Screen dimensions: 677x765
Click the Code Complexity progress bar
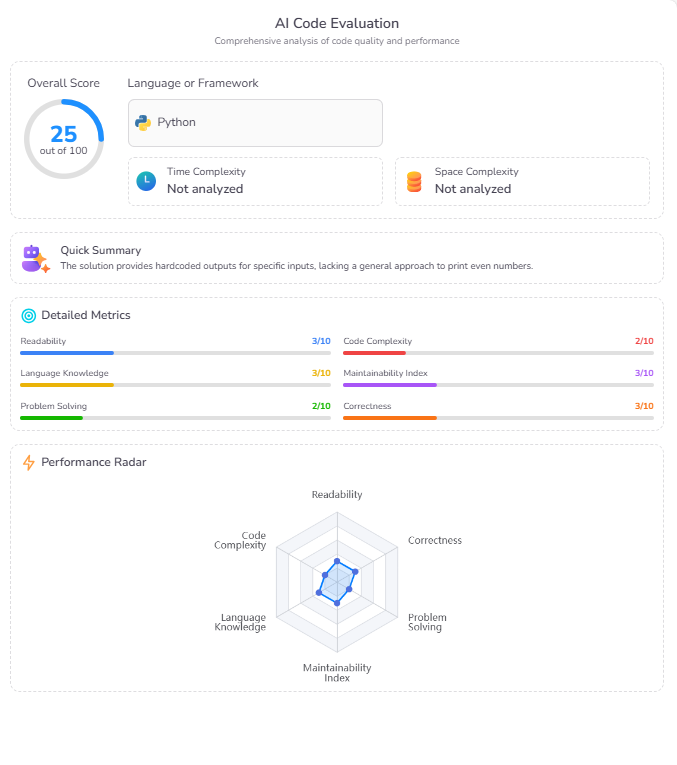498,353
